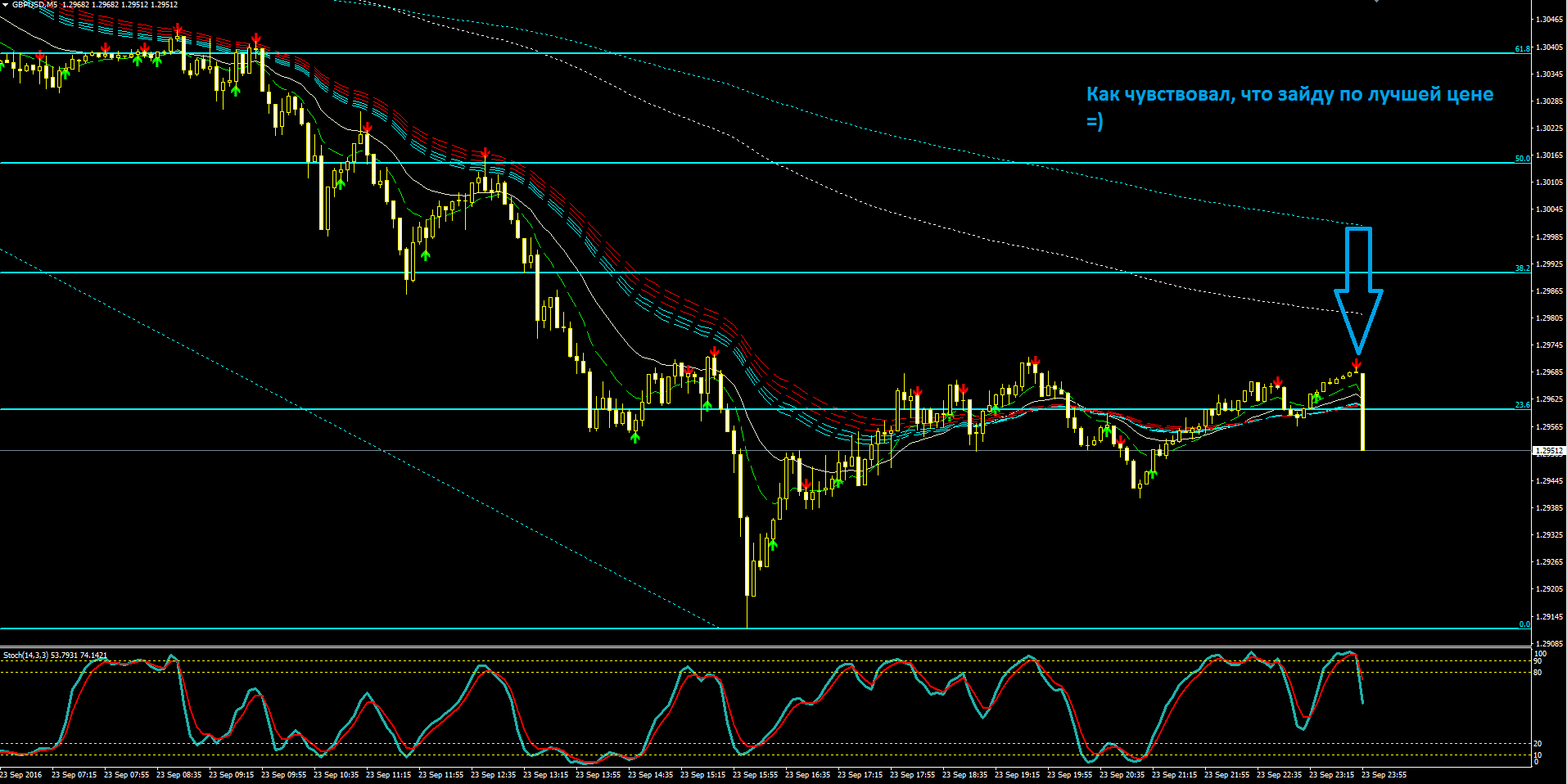Click the 23 Sep 20:35 time label
1567x784 pixels.
point(1122,775)
